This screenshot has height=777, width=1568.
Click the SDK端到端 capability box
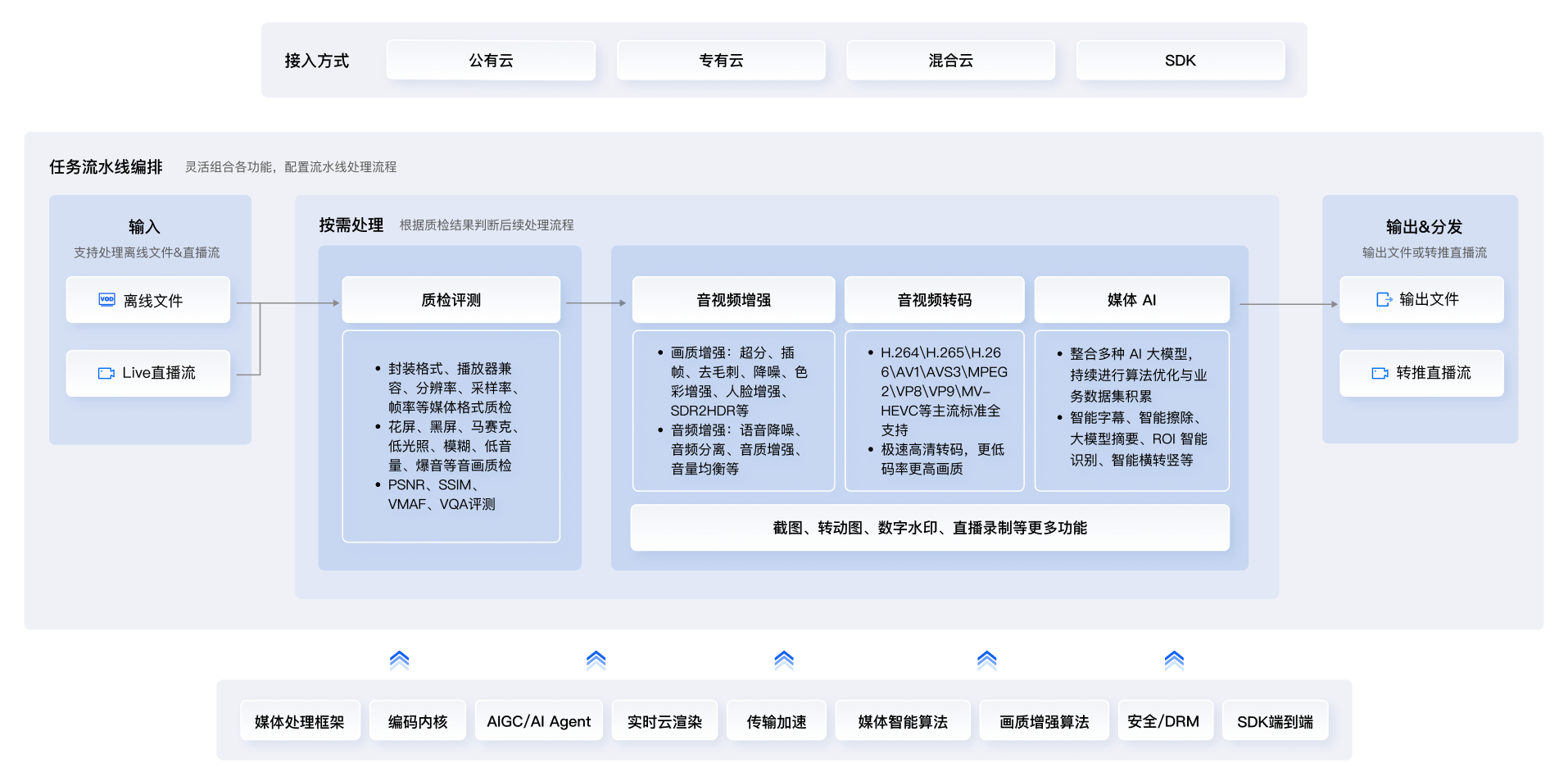[x=1275, y=721]
